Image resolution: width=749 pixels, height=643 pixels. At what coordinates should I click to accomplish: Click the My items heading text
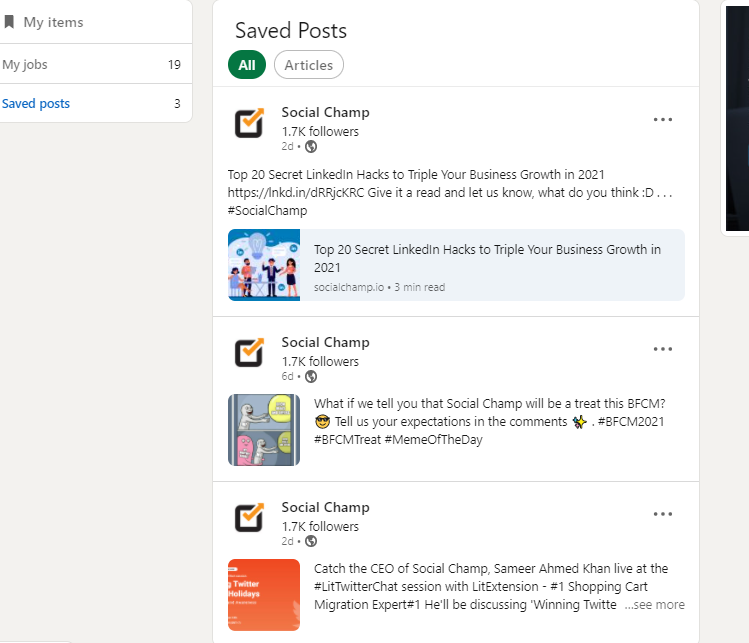tap(54, 22)
